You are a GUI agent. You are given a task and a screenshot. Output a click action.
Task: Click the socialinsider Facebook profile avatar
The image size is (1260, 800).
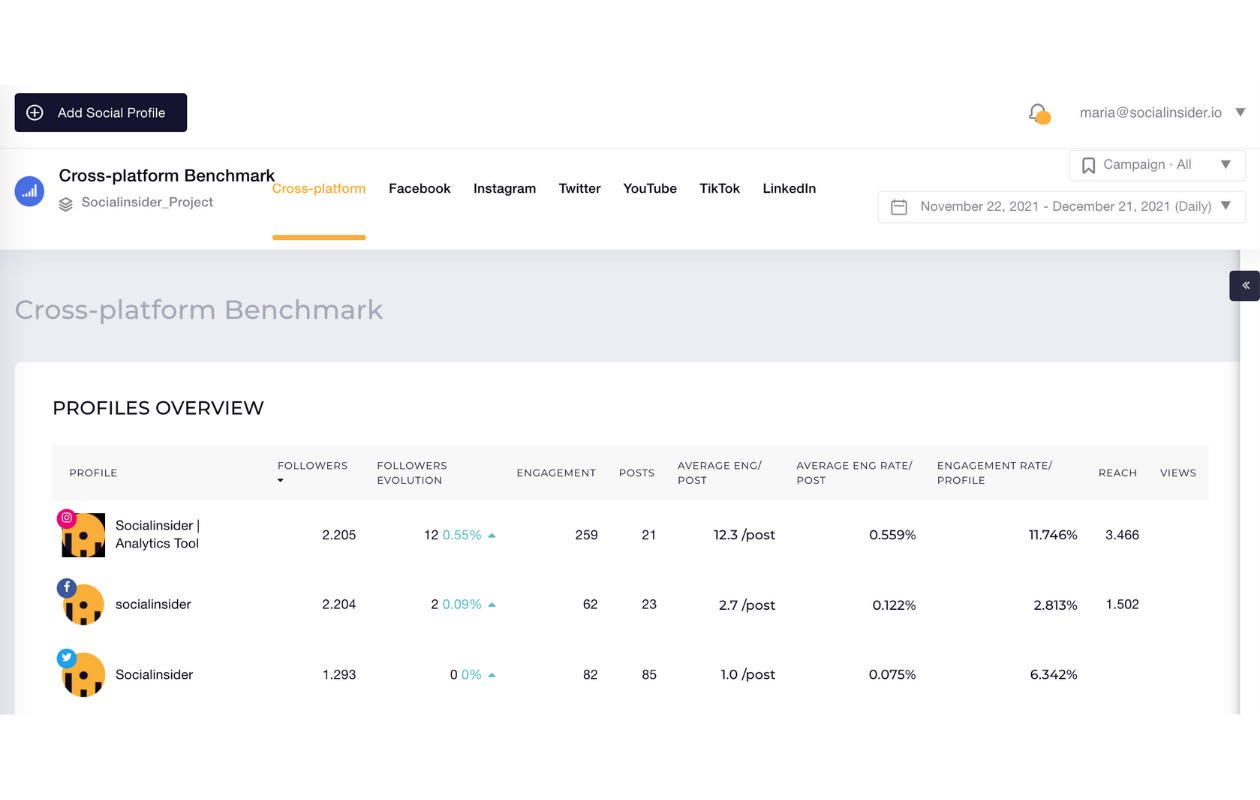pos(83,605)
